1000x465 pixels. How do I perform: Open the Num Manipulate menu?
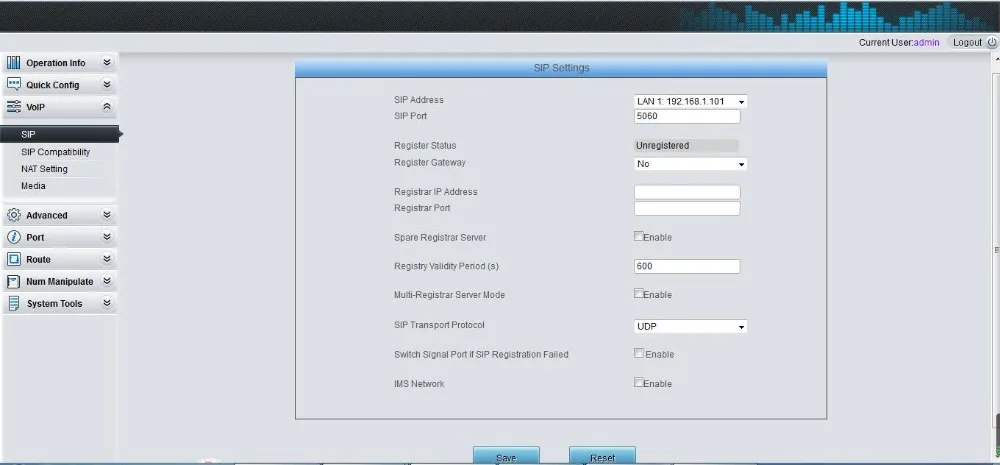point(59,281)
